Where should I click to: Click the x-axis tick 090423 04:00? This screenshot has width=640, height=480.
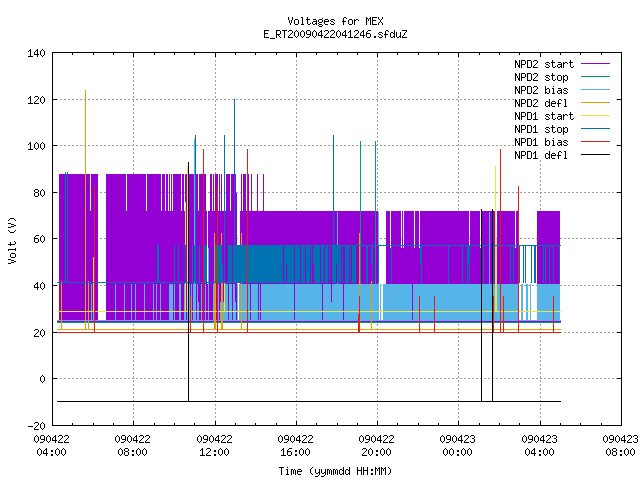540,446
